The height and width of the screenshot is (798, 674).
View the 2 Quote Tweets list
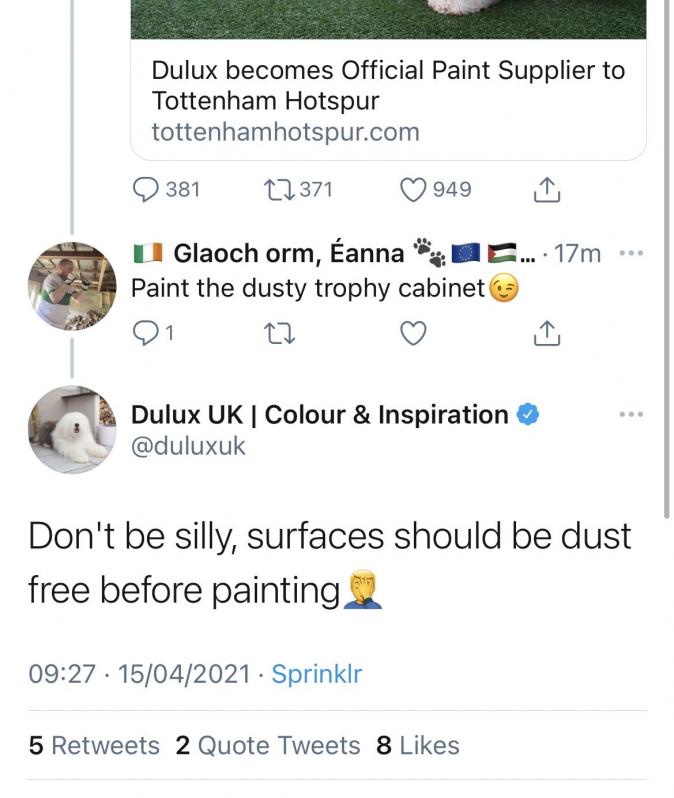268,746
